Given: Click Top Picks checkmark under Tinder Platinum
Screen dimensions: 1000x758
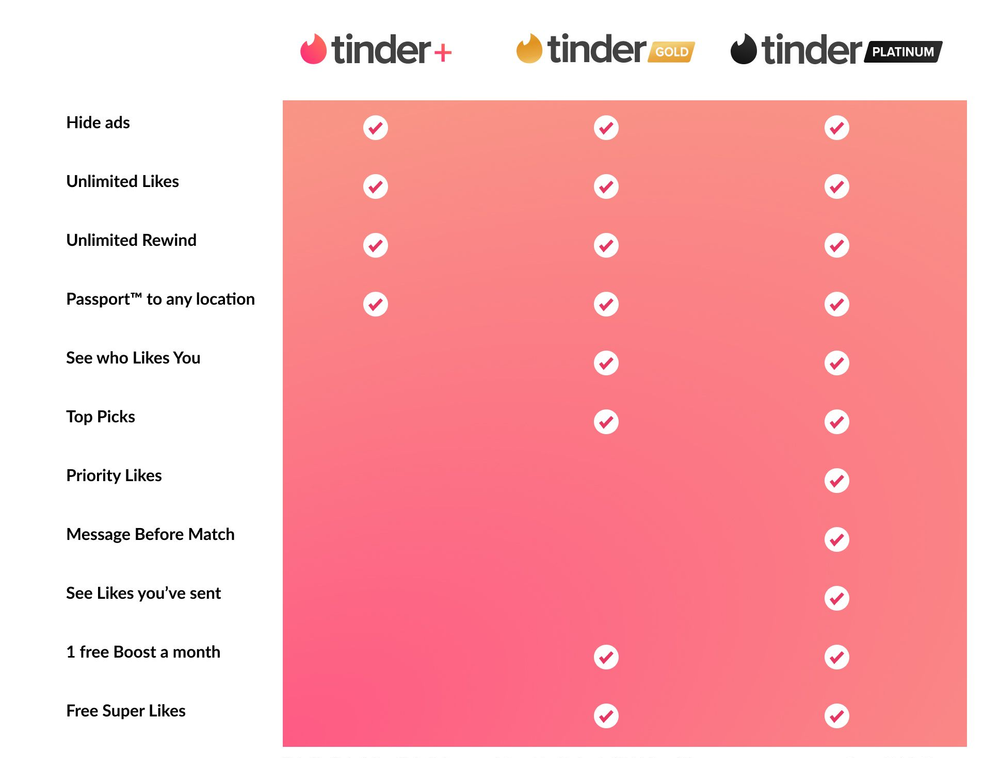Looking at the screenshot, I should tap(837, 422).
